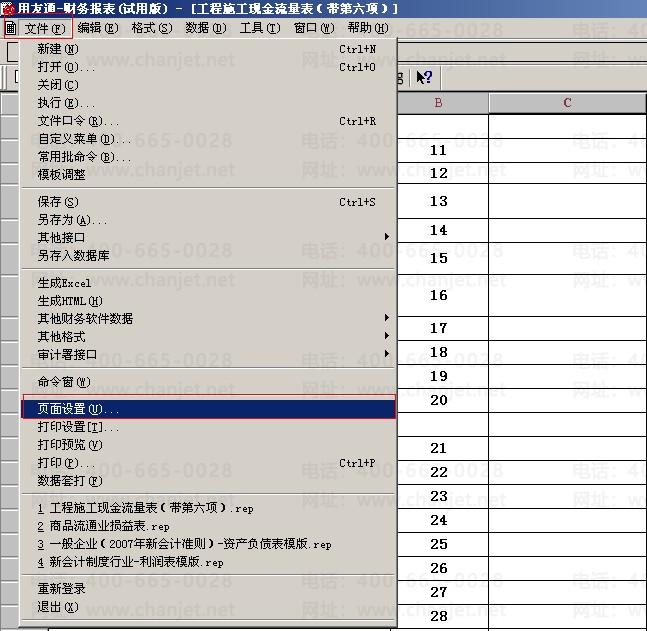Choose 打印设置[T]... menu entry
The image size is (647, 631).
coord(208,427)
